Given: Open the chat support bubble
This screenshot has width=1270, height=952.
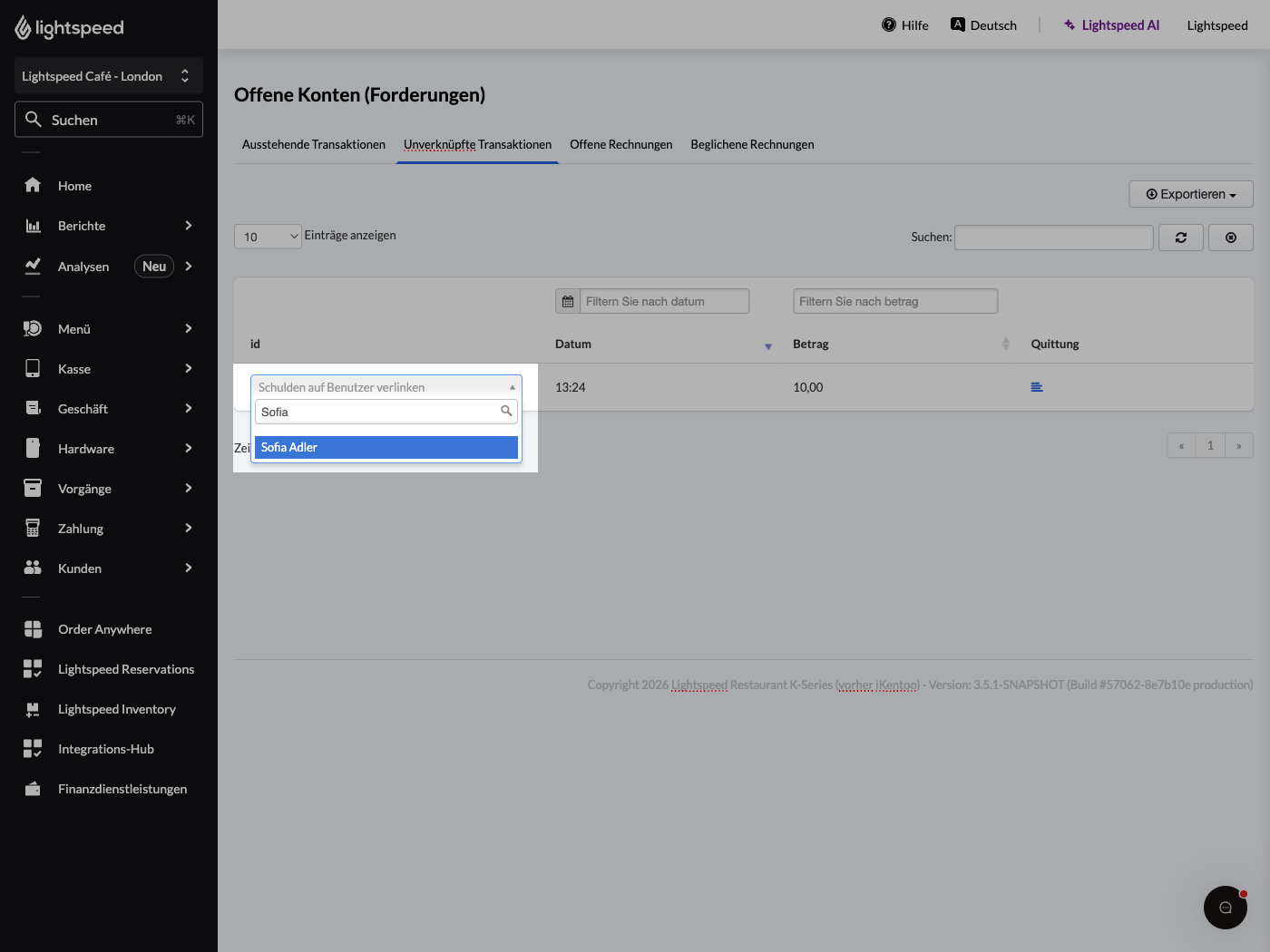Looking at the screenshot, I should tap(1226, 908).
